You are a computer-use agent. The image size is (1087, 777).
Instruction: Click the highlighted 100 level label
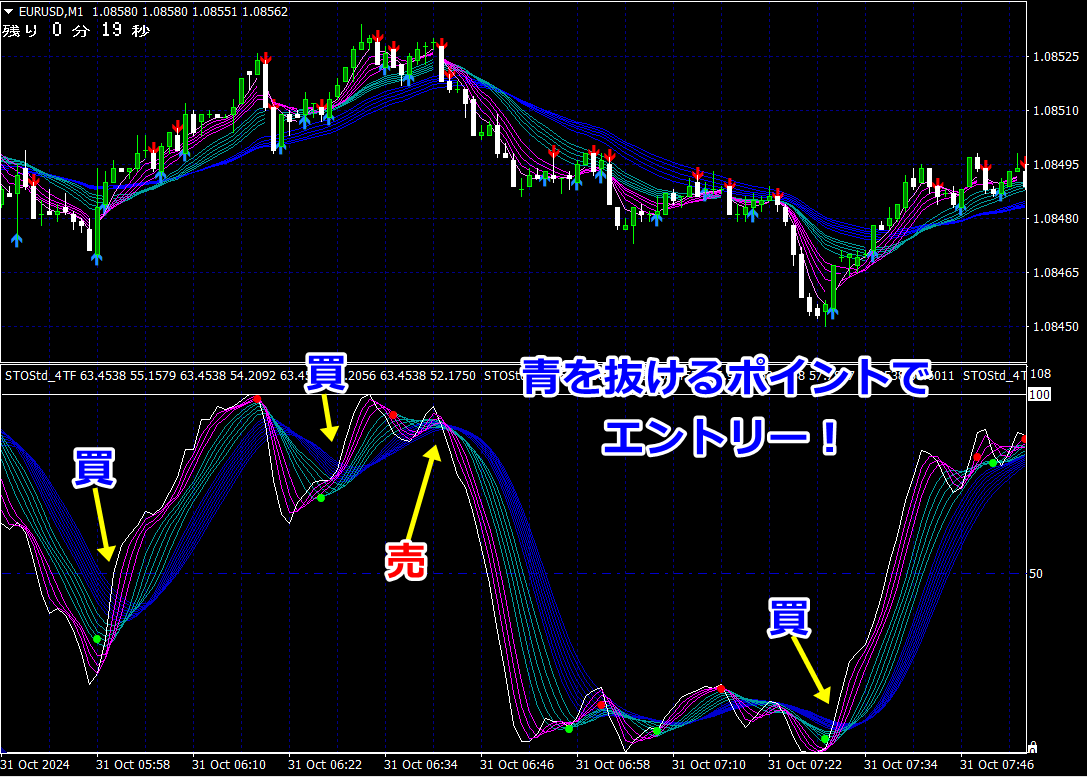click(1039, 395)
